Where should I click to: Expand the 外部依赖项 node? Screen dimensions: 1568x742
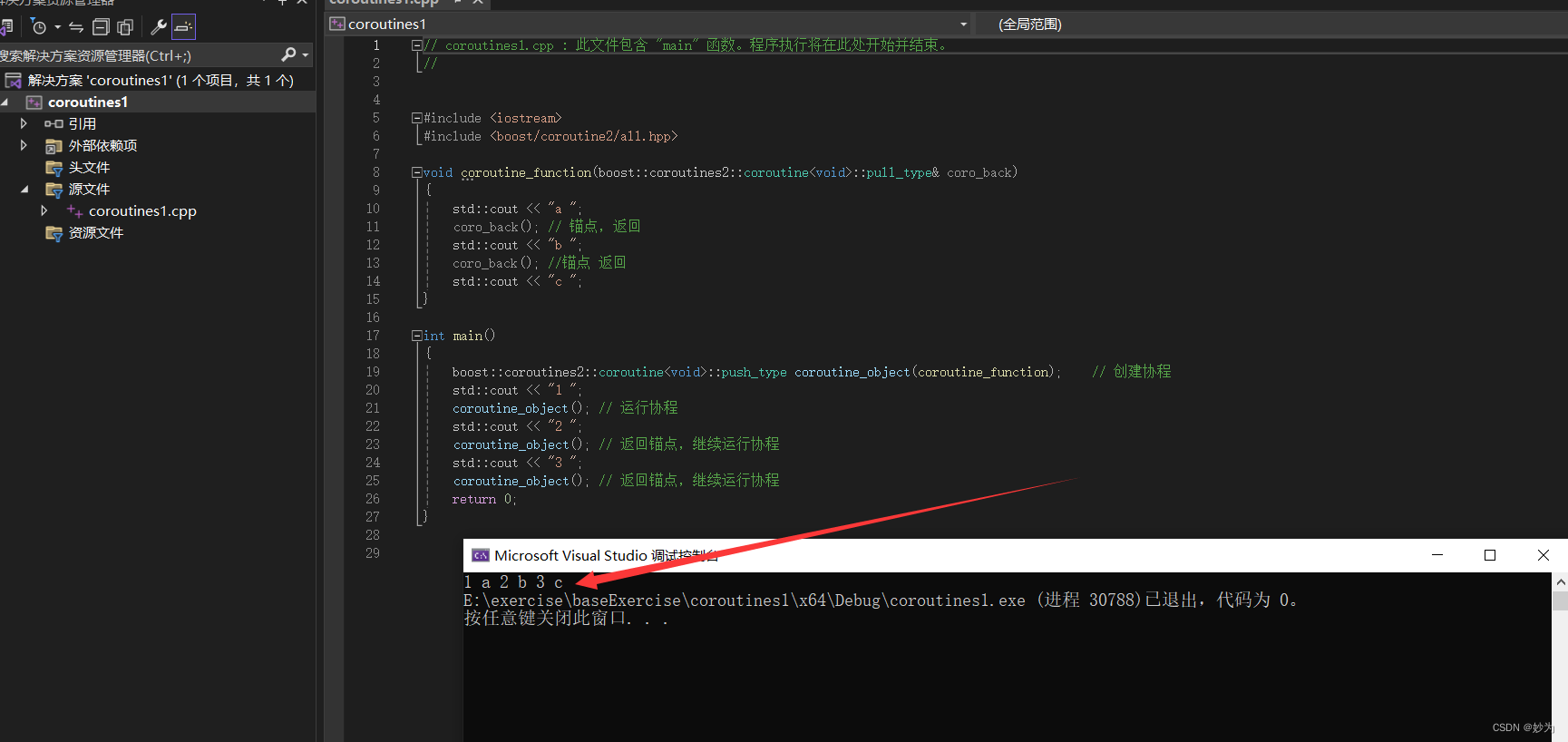click(24, 145)
